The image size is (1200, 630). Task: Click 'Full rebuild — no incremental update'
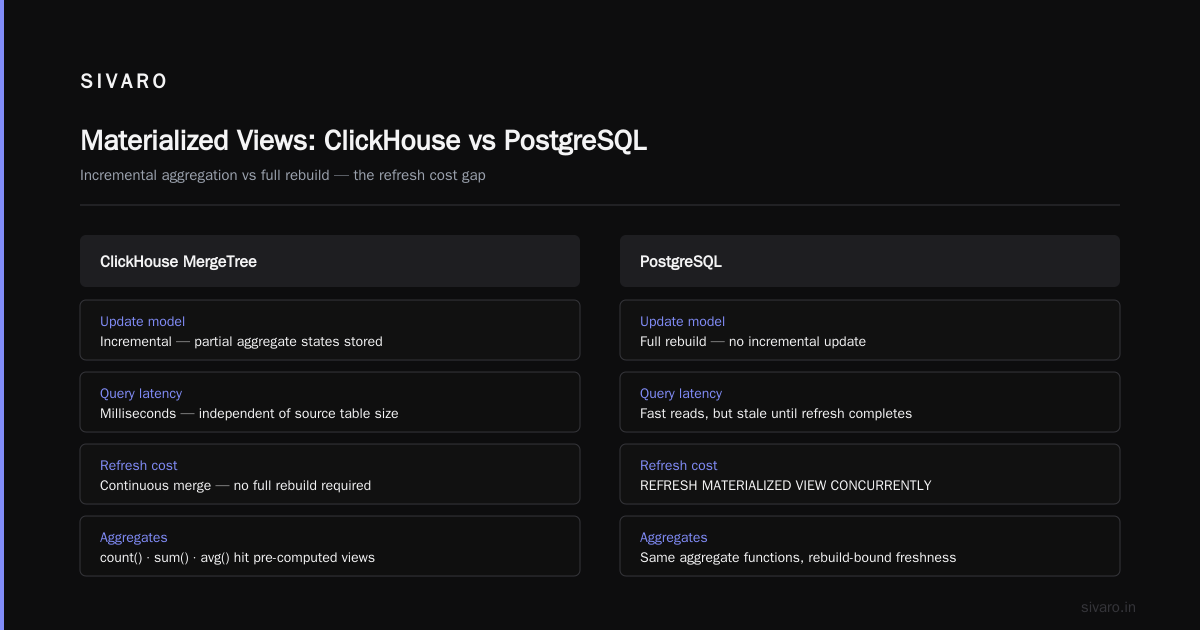coord(753,342)
